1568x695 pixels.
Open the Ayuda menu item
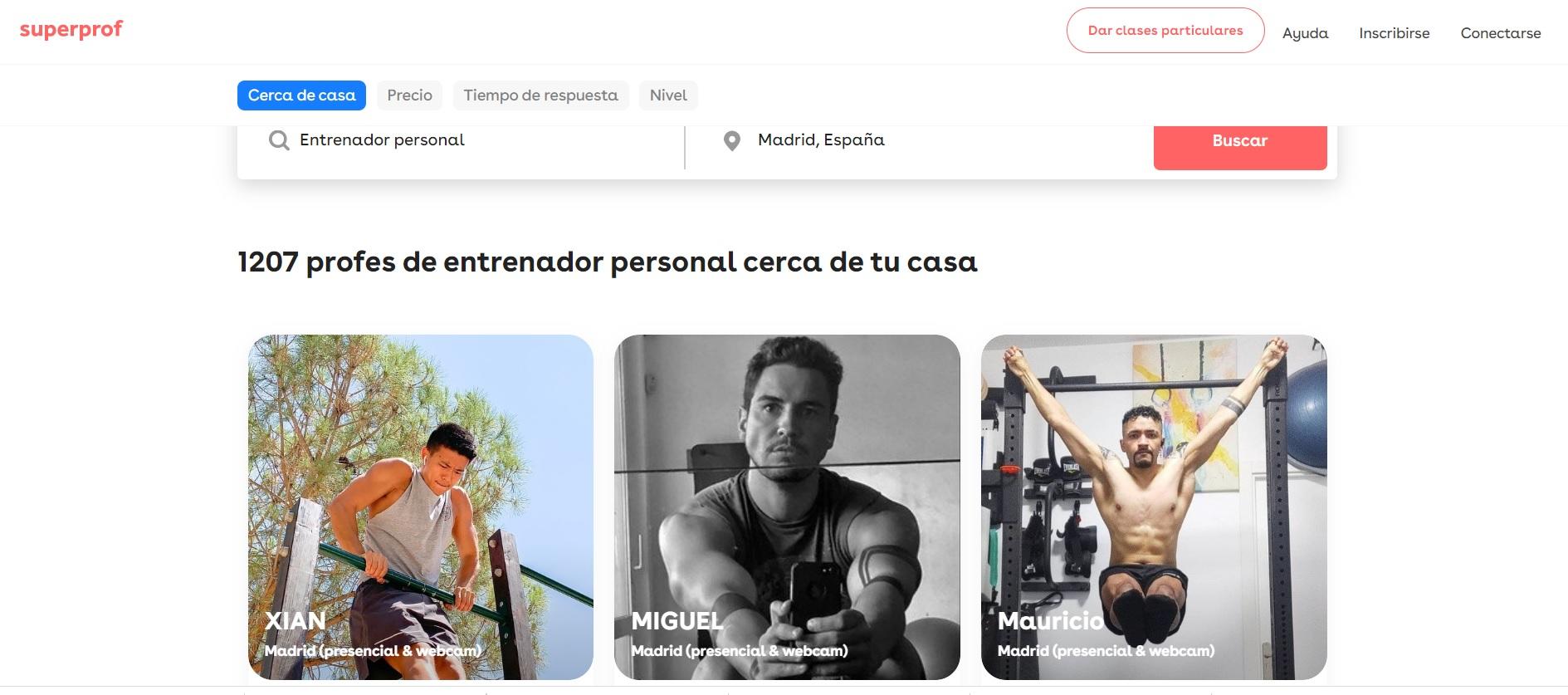[x=1305, y=33]
